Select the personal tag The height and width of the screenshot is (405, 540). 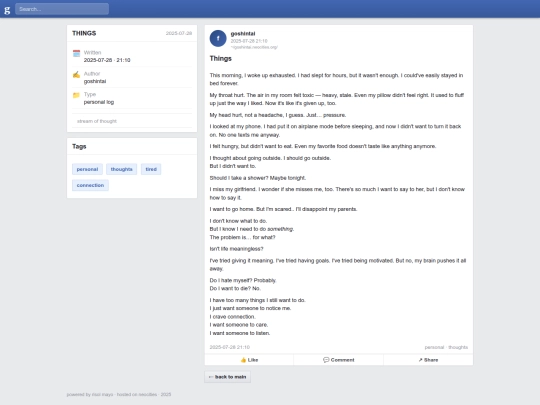[x=87, y=169]
